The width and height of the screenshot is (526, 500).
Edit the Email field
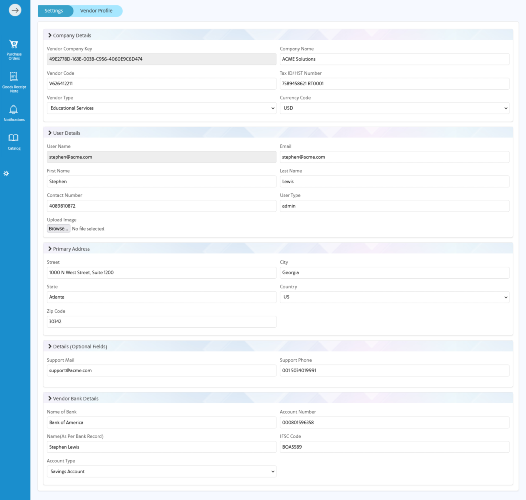[394, 157]
